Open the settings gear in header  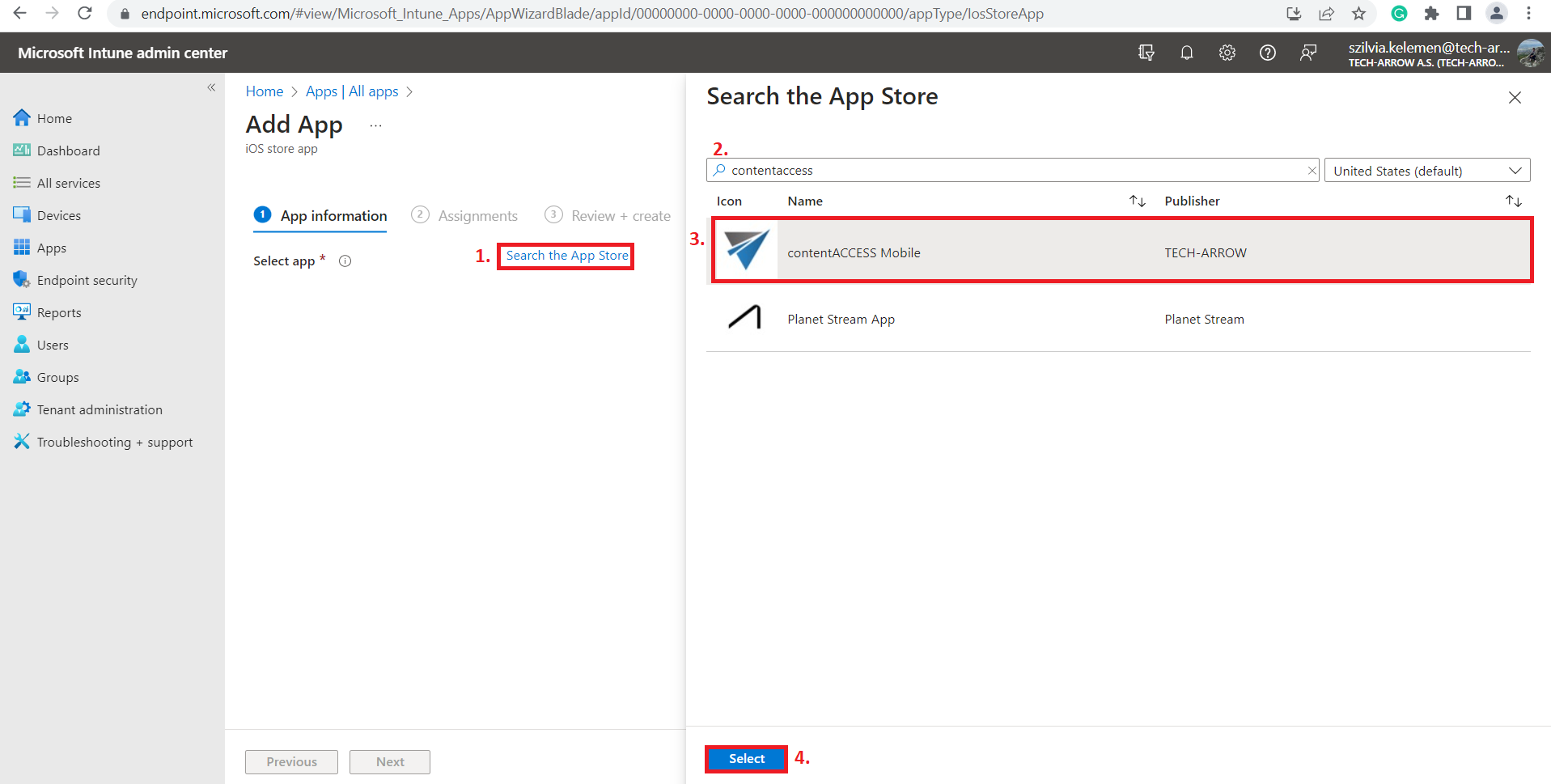(1227, 53)
